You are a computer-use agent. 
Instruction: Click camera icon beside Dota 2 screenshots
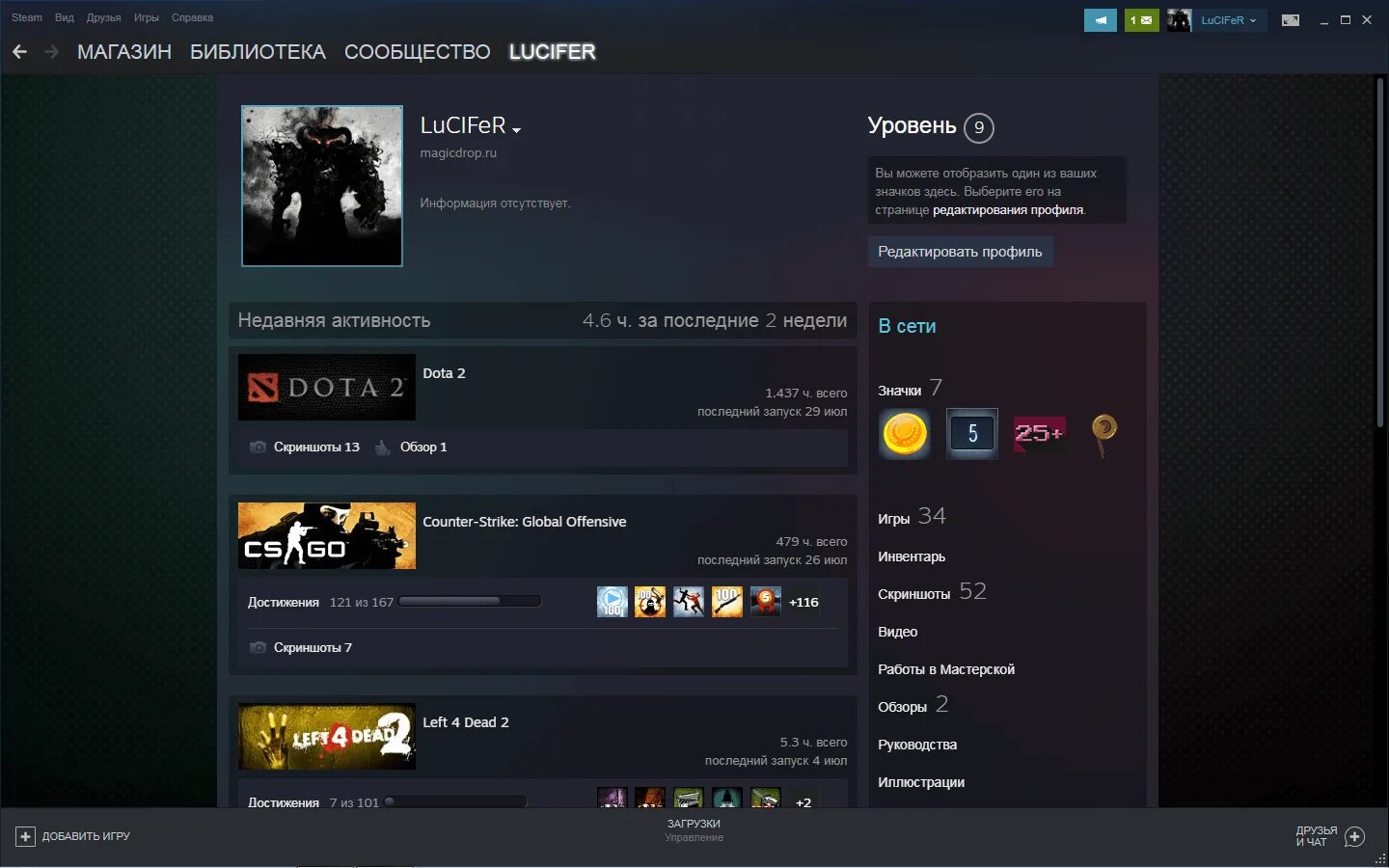pos(258,447)
